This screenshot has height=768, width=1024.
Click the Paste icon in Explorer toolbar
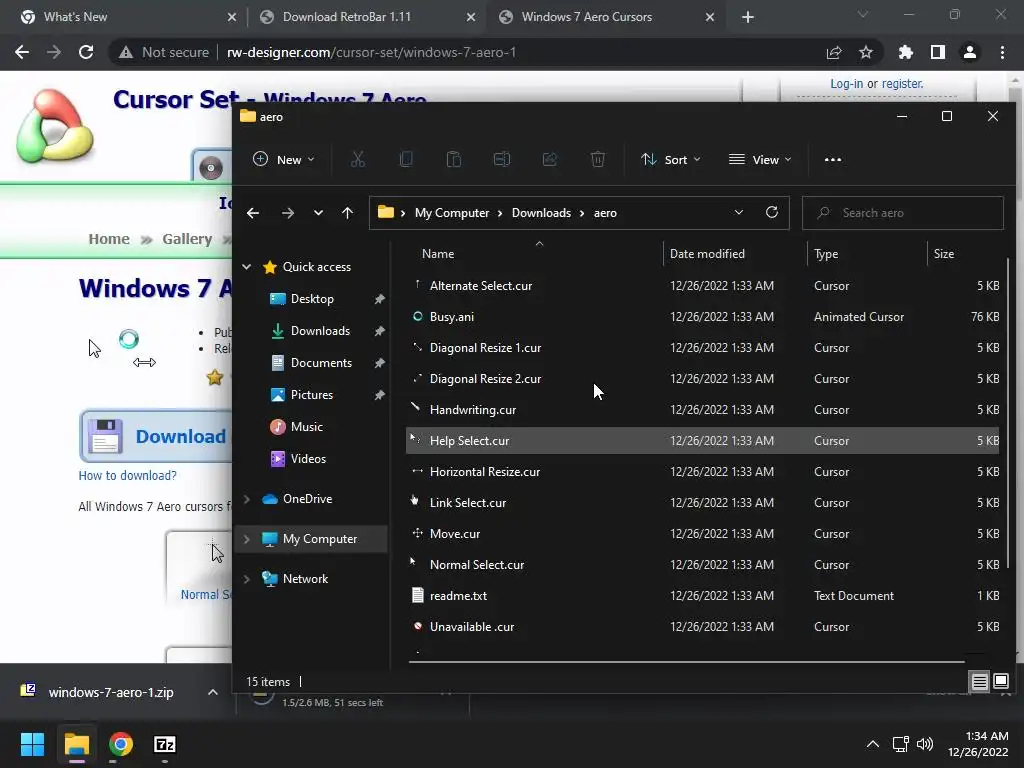coord(454,159)
